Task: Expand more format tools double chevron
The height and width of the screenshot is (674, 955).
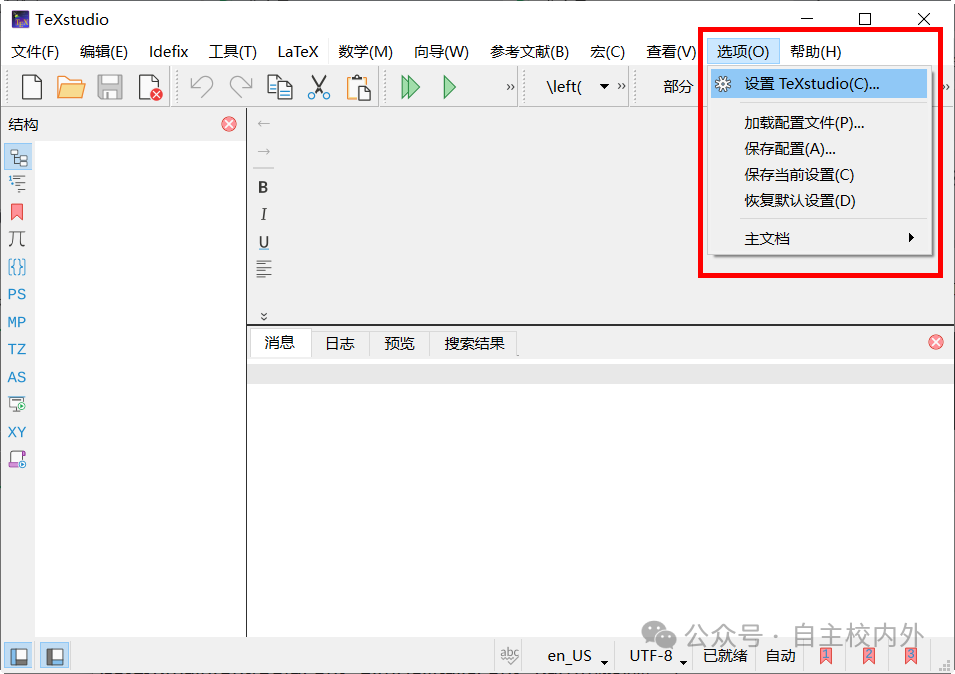Action: tap(264, 316)
